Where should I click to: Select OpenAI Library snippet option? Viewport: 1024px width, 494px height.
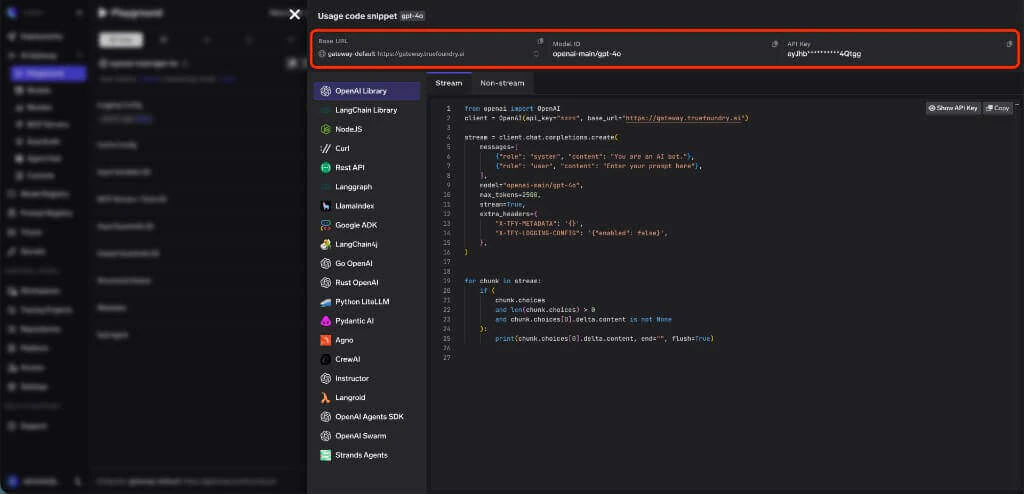point(367,91)
